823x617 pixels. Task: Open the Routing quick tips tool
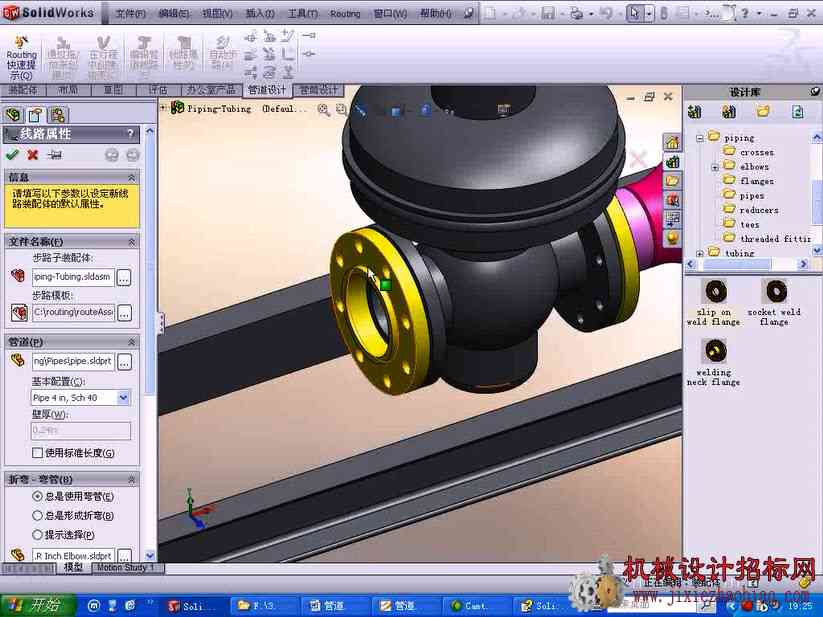coord(22,58)
